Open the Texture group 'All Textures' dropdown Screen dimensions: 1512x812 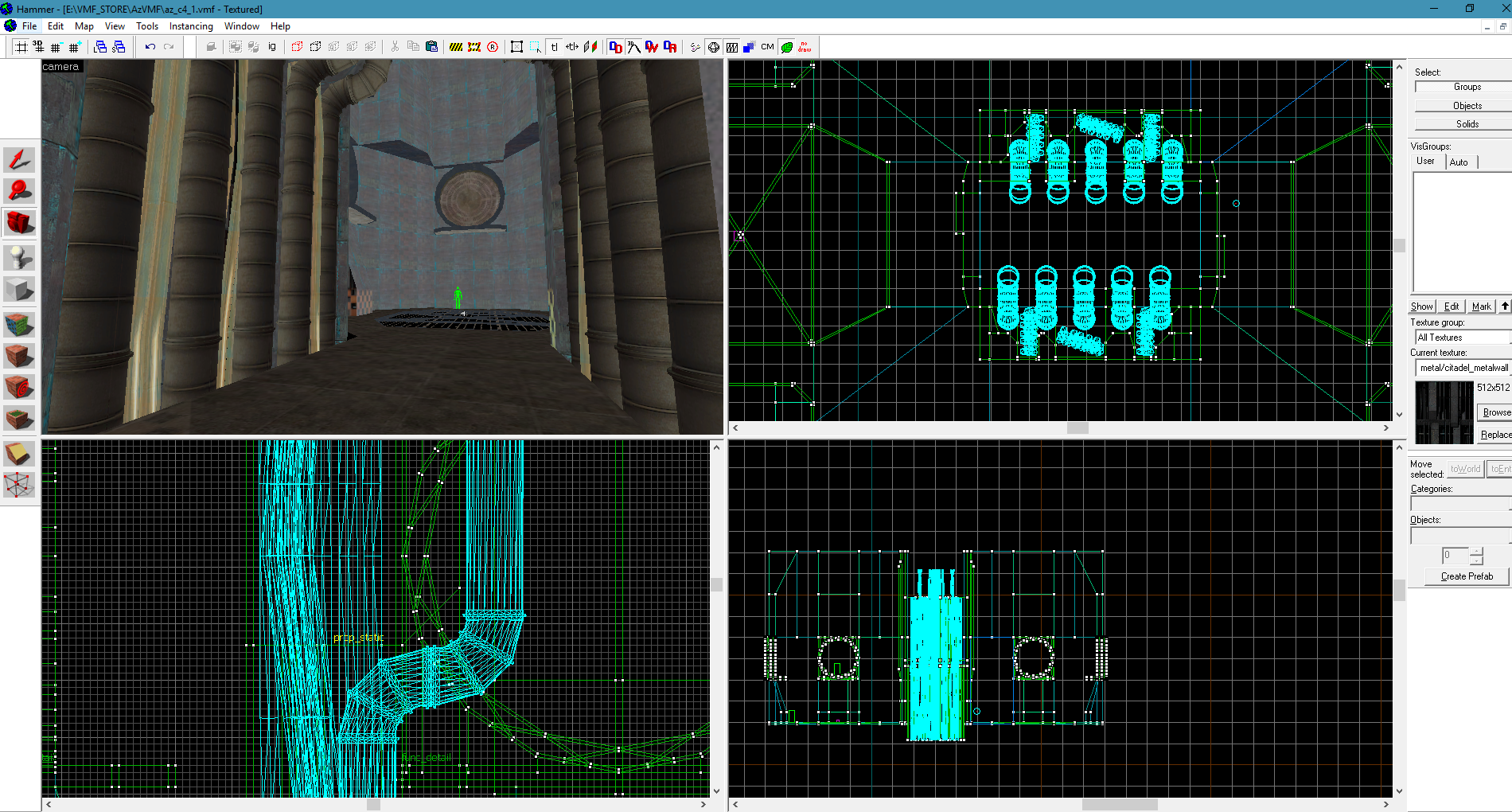pyautogui.click(x=1463, y=338)
